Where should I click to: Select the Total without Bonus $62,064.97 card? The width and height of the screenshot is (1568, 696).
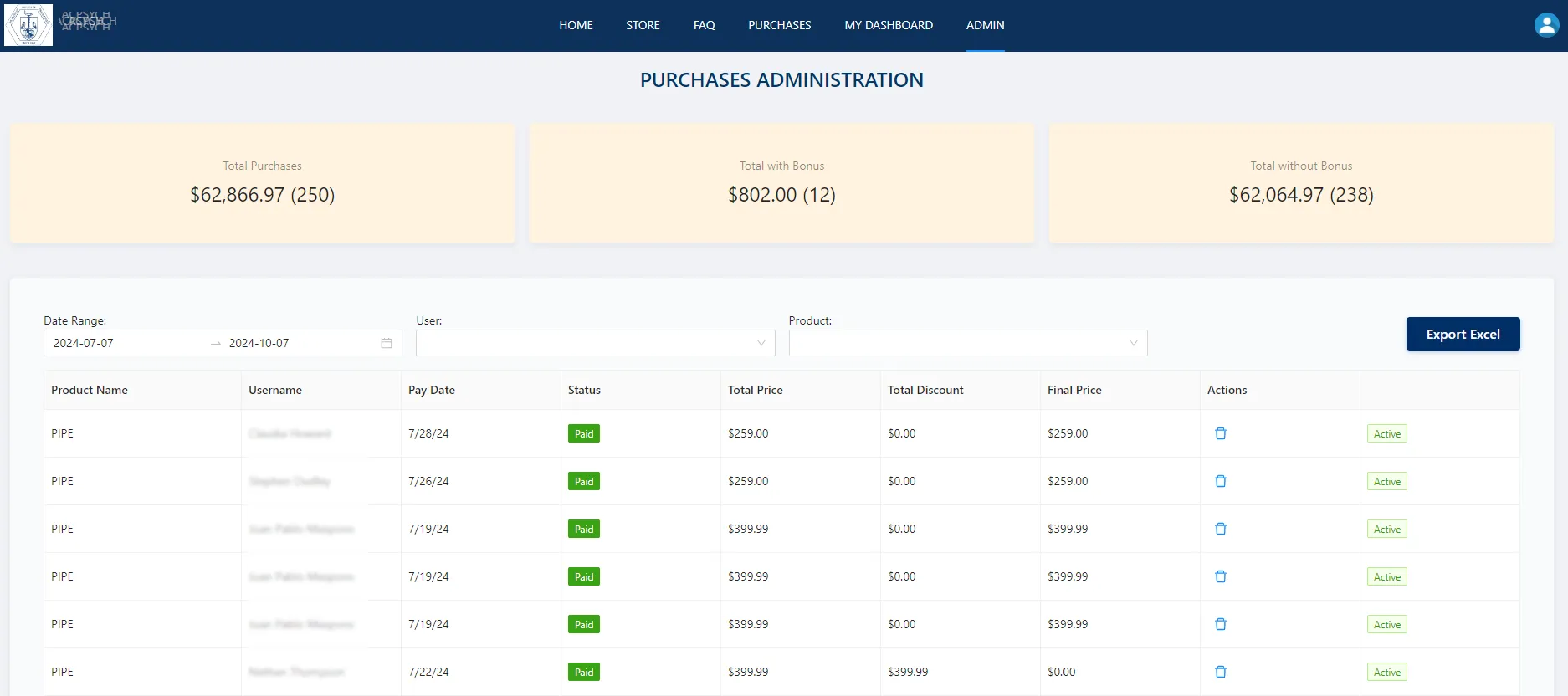[1301, 183]
